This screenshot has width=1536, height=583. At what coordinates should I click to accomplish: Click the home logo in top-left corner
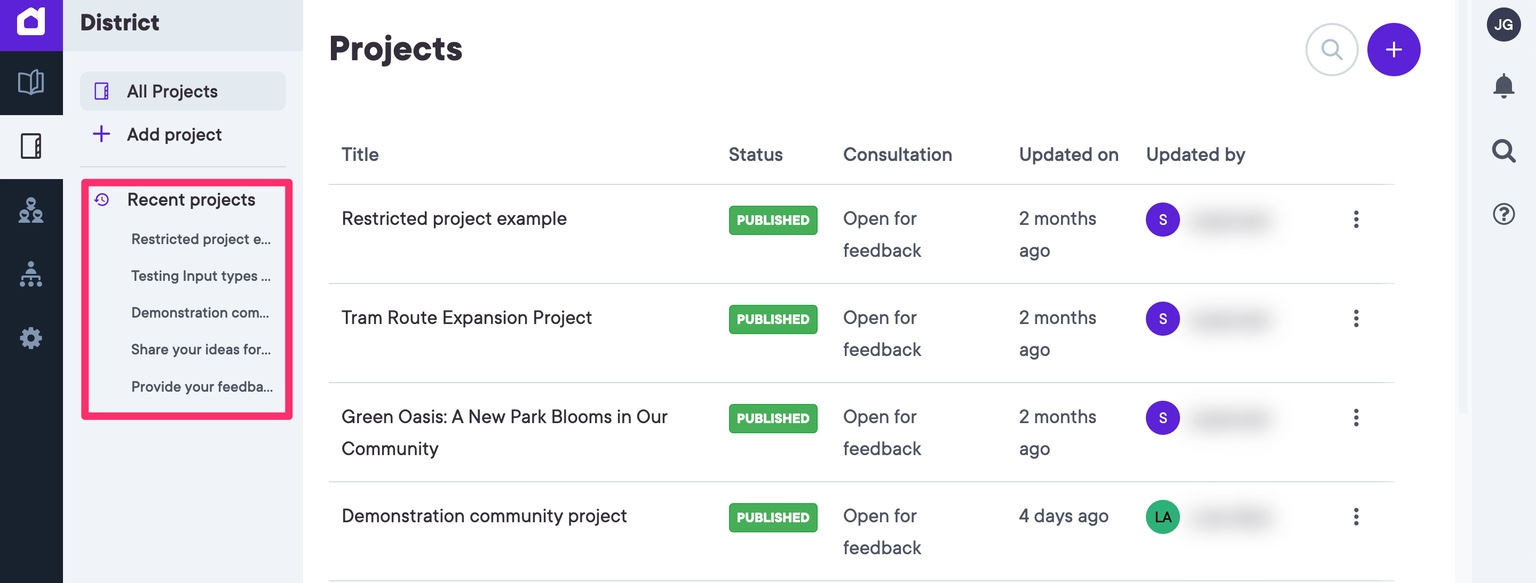pyautogui.click(x=31, y=22)
